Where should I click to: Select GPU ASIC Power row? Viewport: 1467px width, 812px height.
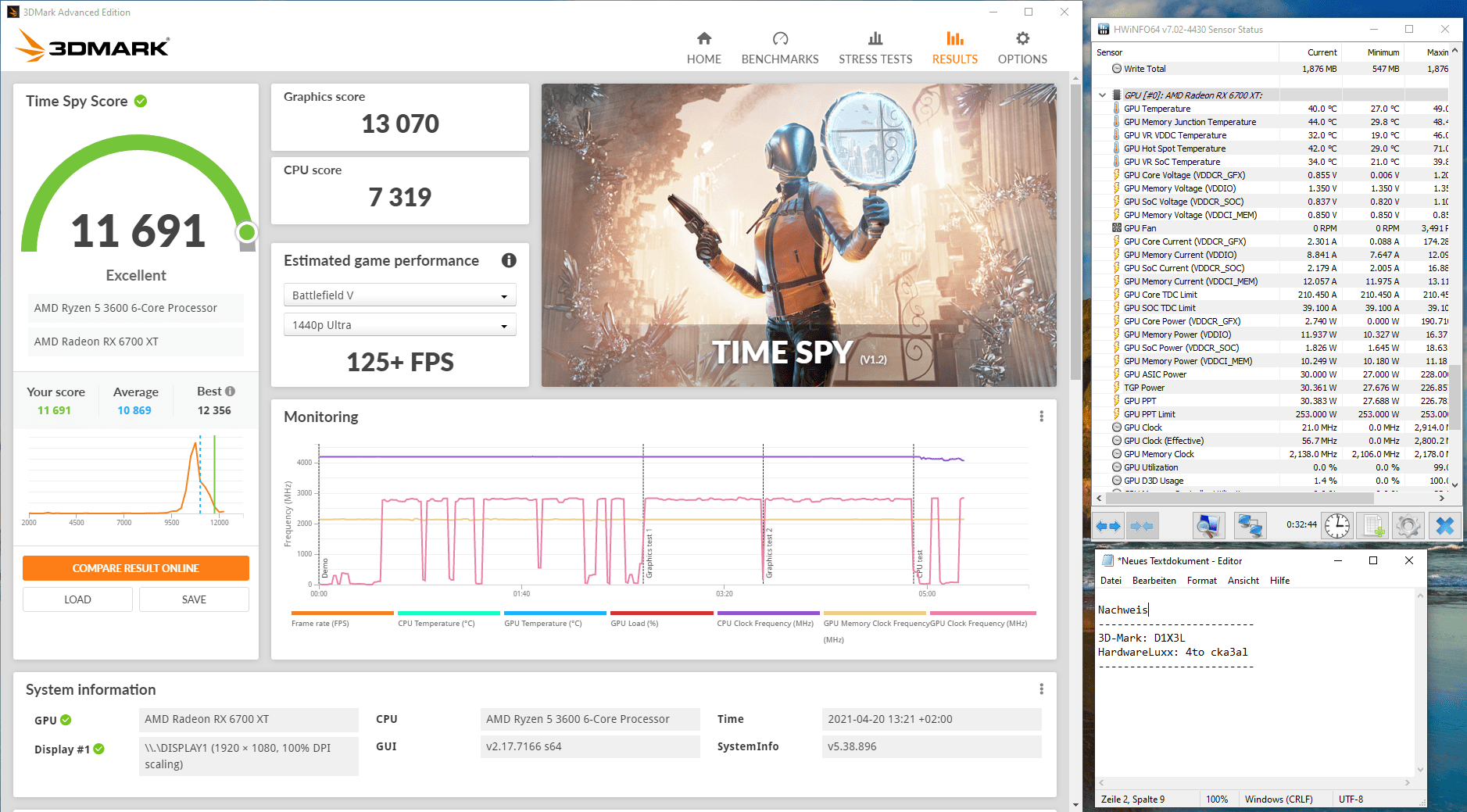[1271, 374]
